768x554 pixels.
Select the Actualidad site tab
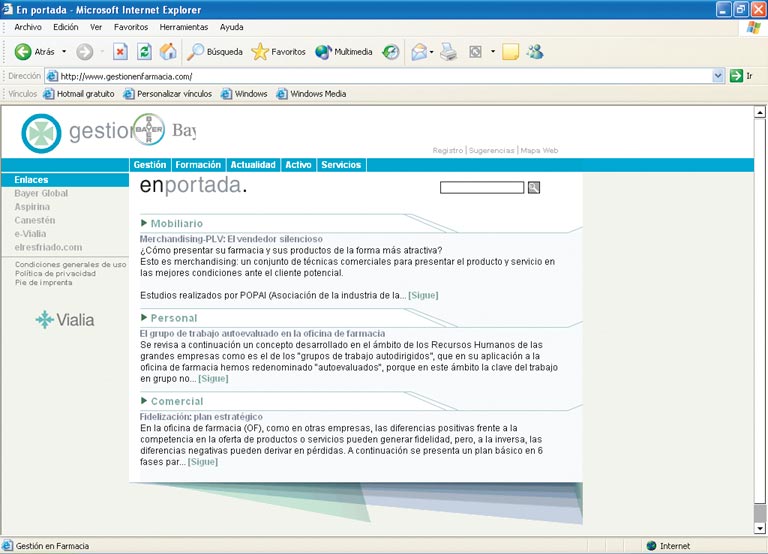[253, 165]
